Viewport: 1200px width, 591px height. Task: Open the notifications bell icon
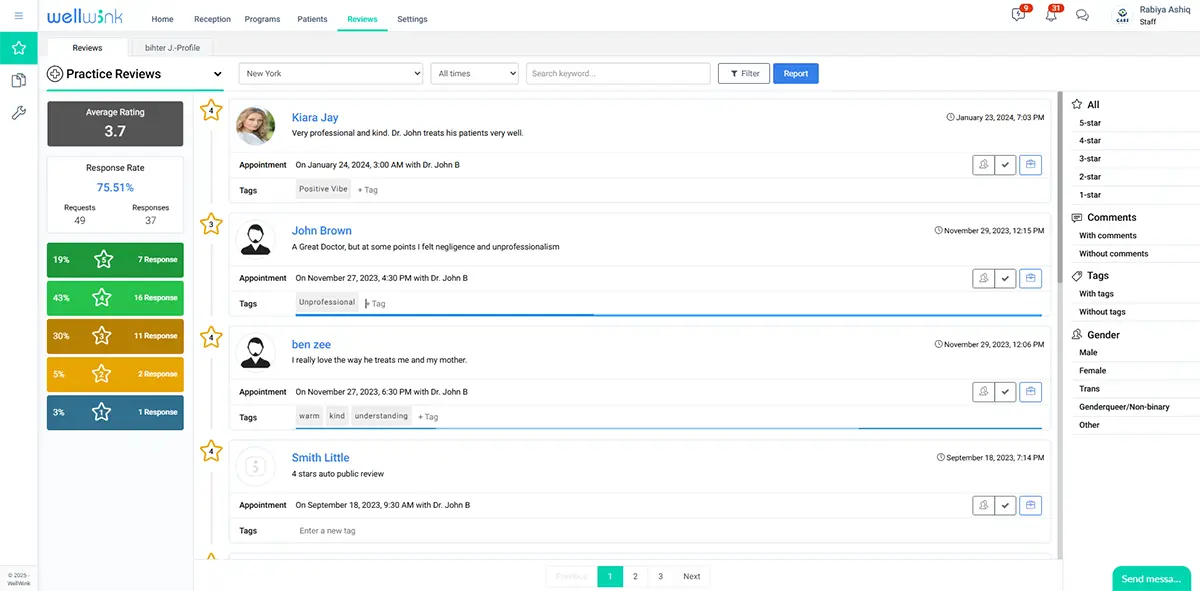point(1051,15)
